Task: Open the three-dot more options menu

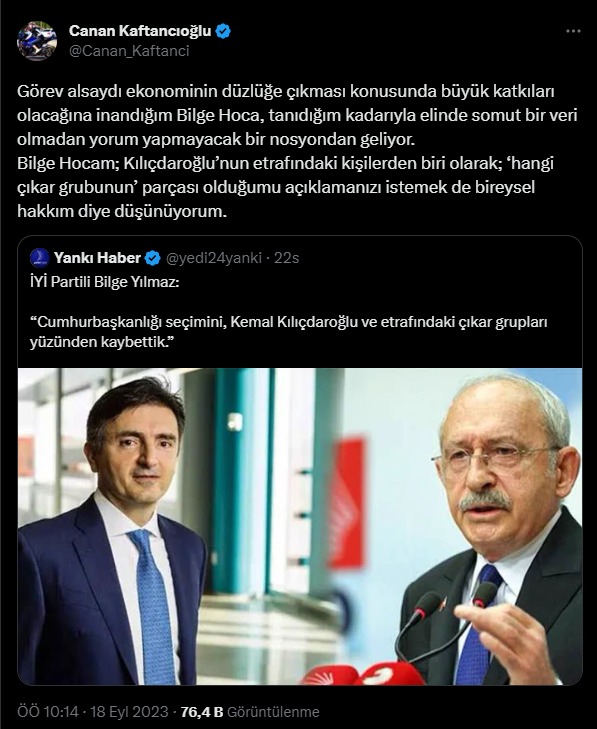Action: point(573,31)
